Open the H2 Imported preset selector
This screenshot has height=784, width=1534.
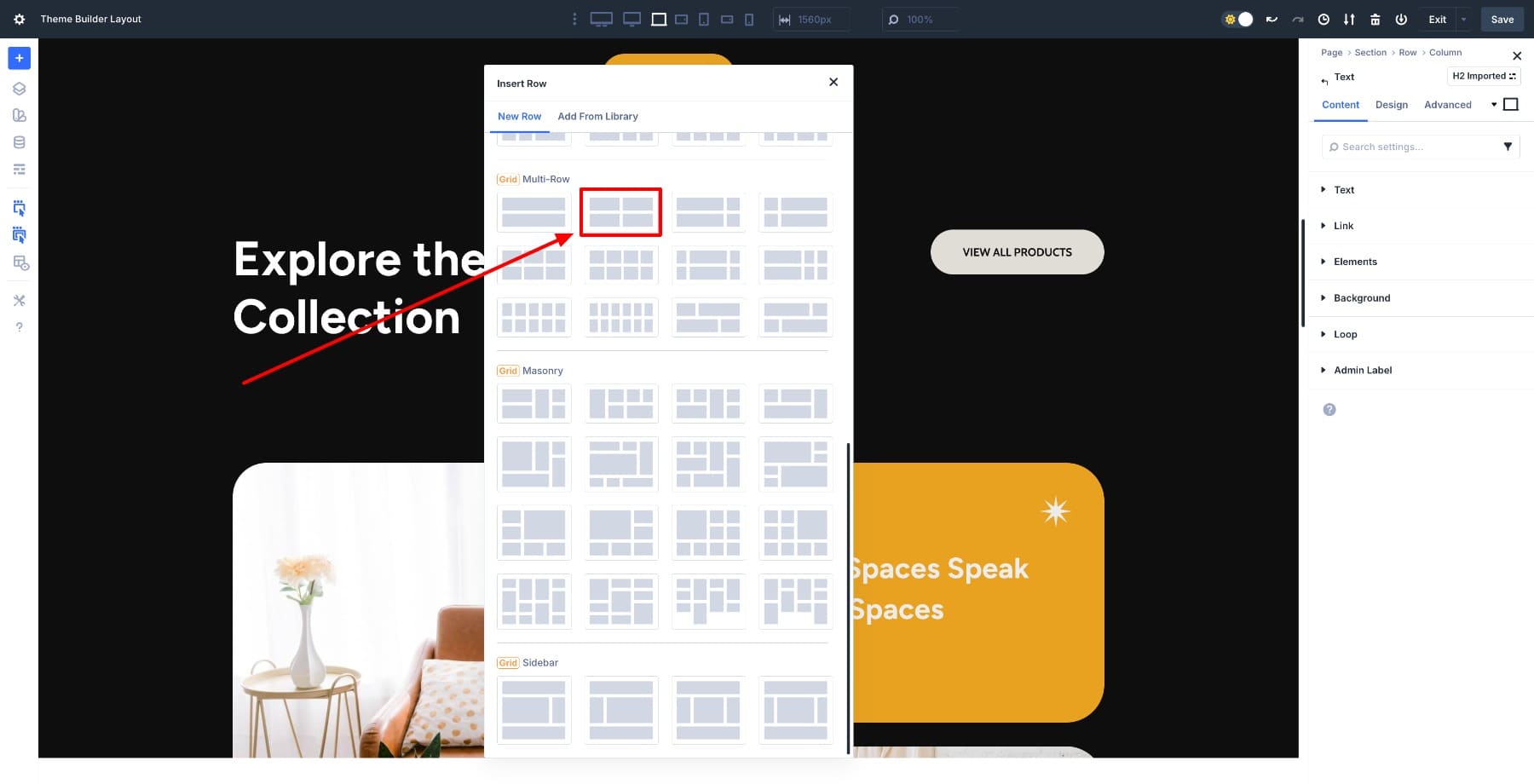(1484, 76)
